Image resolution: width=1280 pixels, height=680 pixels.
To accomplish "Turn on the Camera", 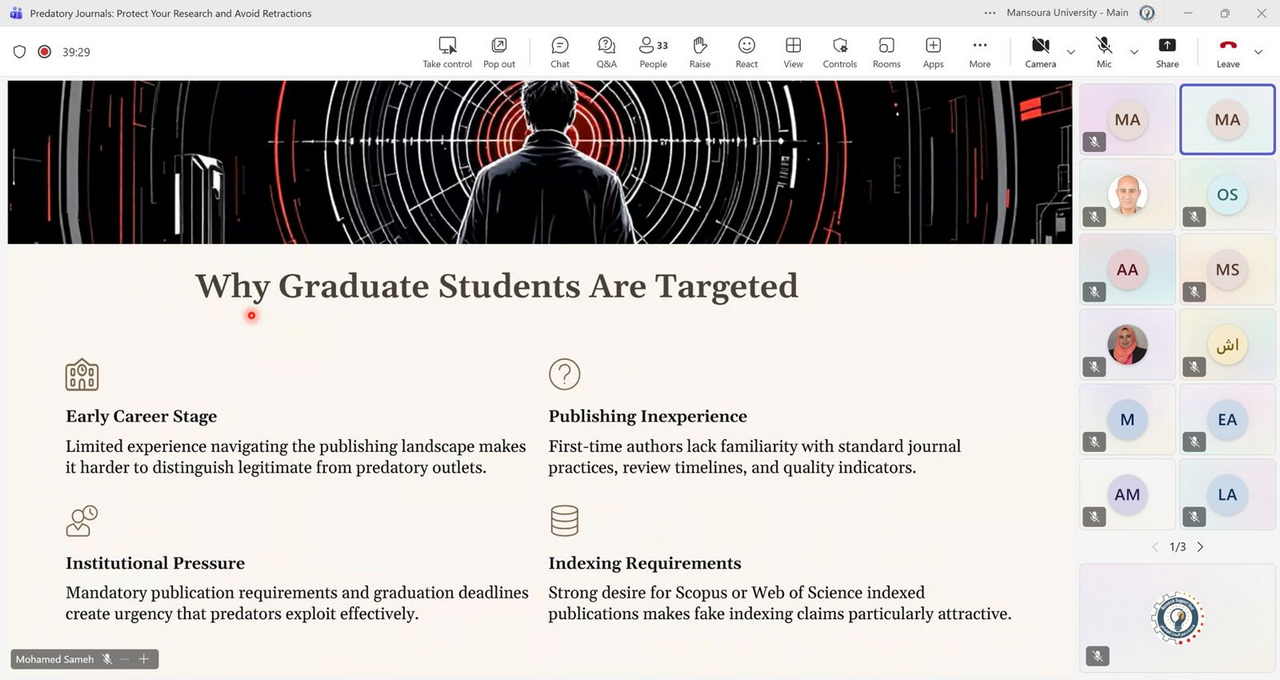I will 1040,51.
